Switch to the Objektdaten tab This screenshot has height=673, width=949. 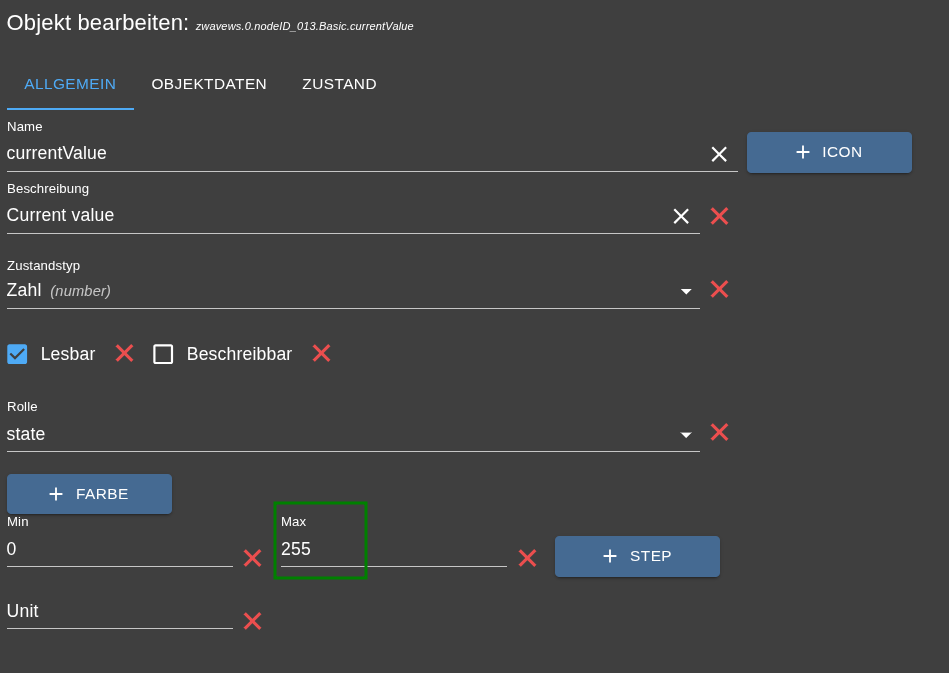point(209,84)
